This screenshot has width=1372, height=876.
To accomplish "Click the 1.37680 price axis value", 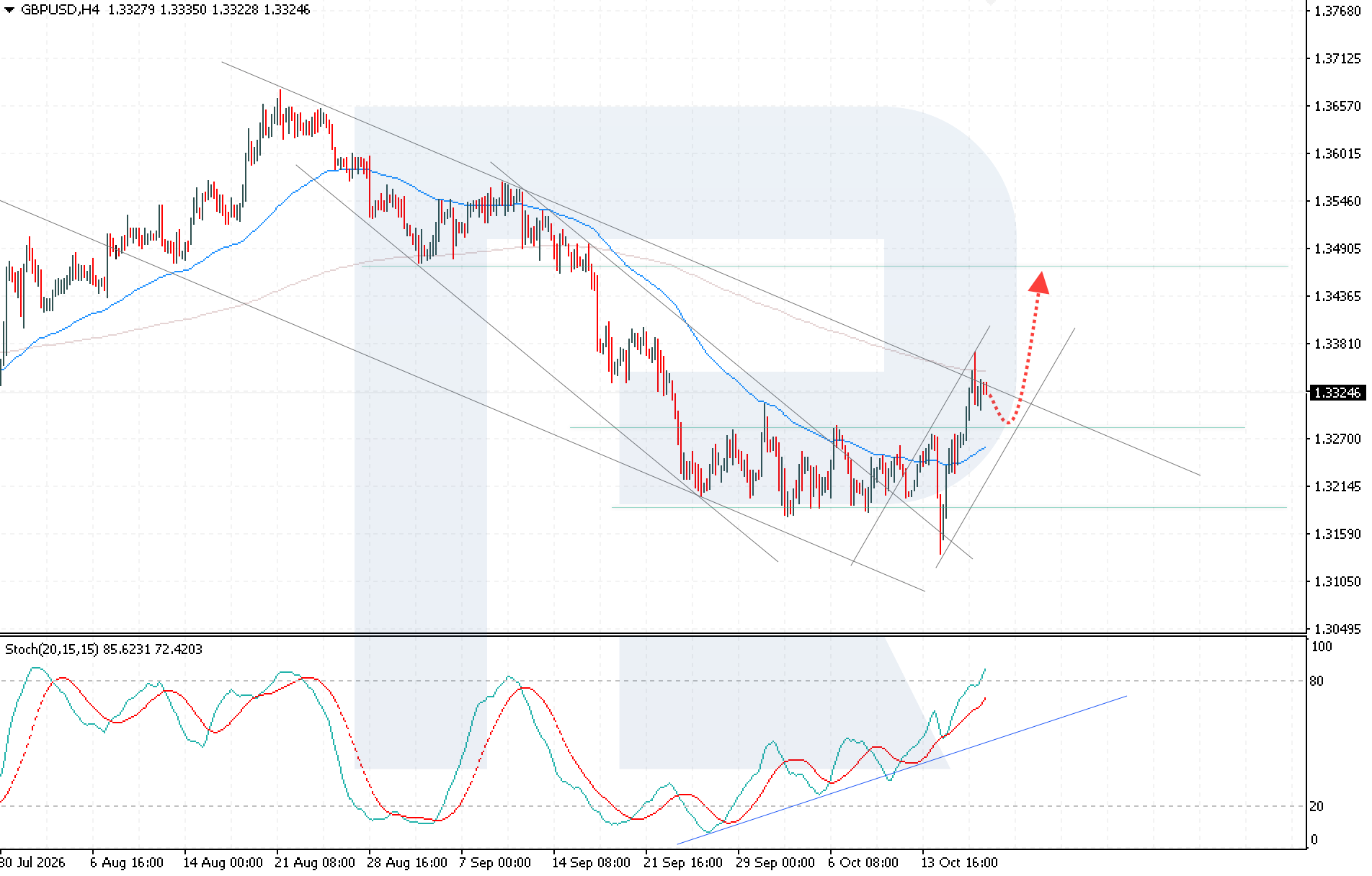I will (1337, 11).
